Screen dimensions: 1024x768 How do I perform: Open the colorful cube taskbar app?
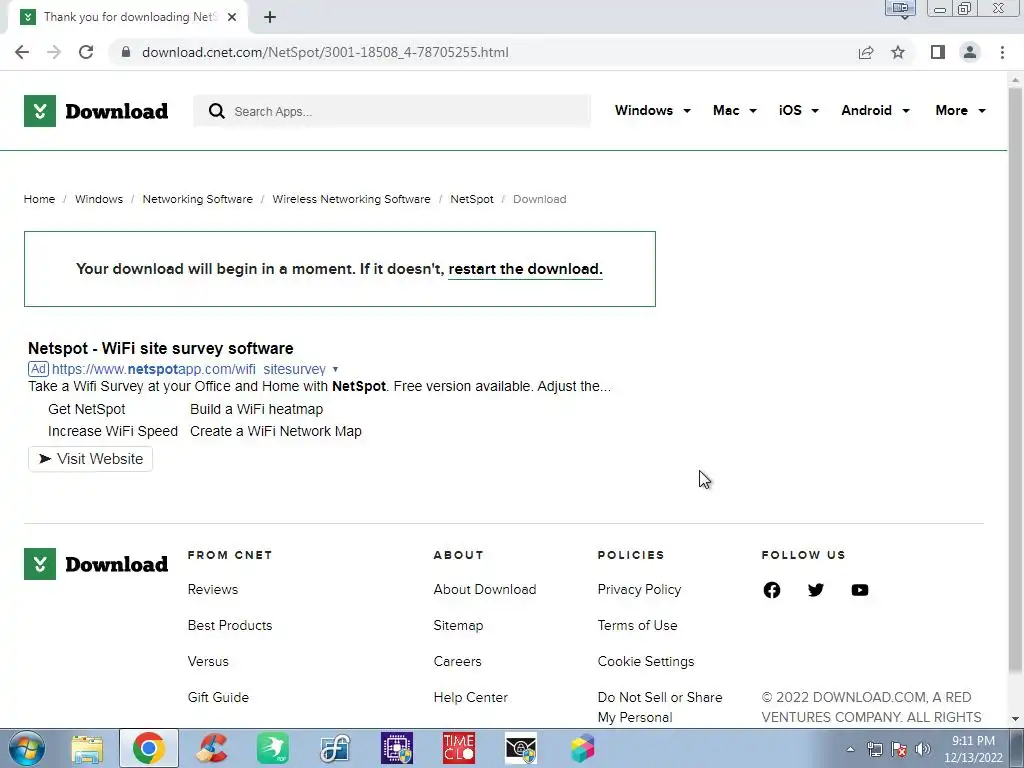coord(583,748)
